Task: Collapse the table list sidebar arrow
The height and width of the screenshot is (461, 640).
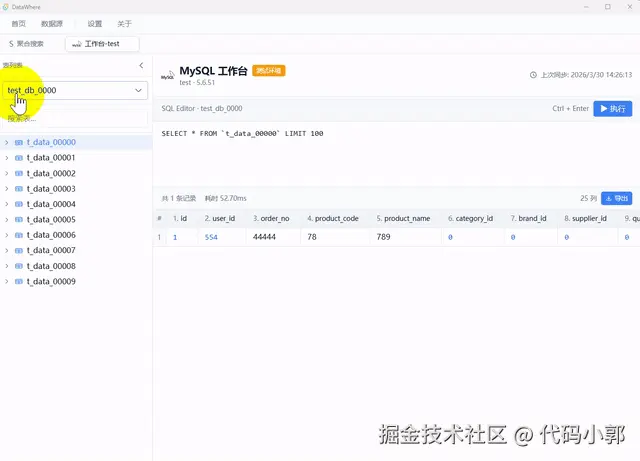Action: [141, 65]
